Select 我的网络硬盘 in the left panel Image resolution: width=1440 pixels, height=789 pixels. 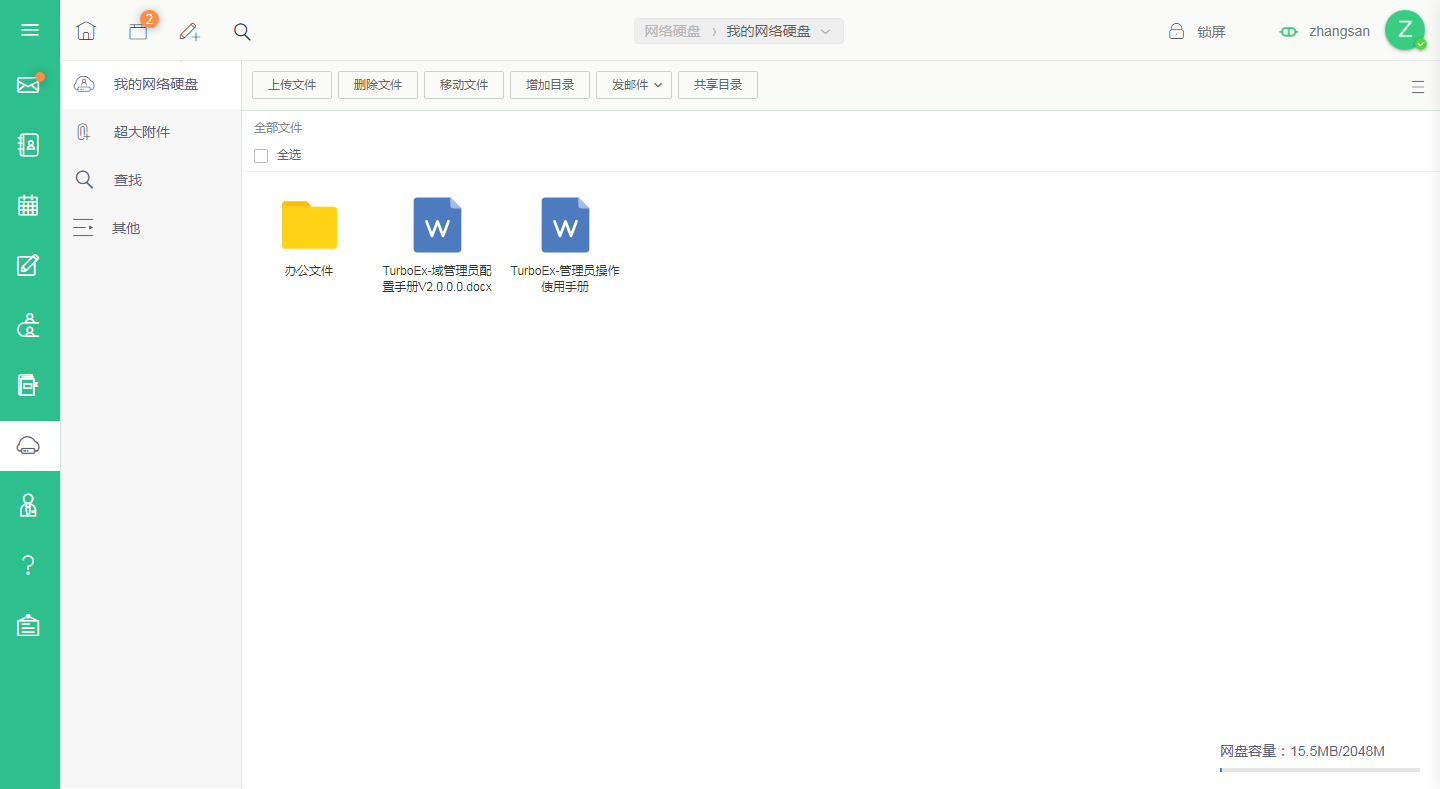pos(151,85)
